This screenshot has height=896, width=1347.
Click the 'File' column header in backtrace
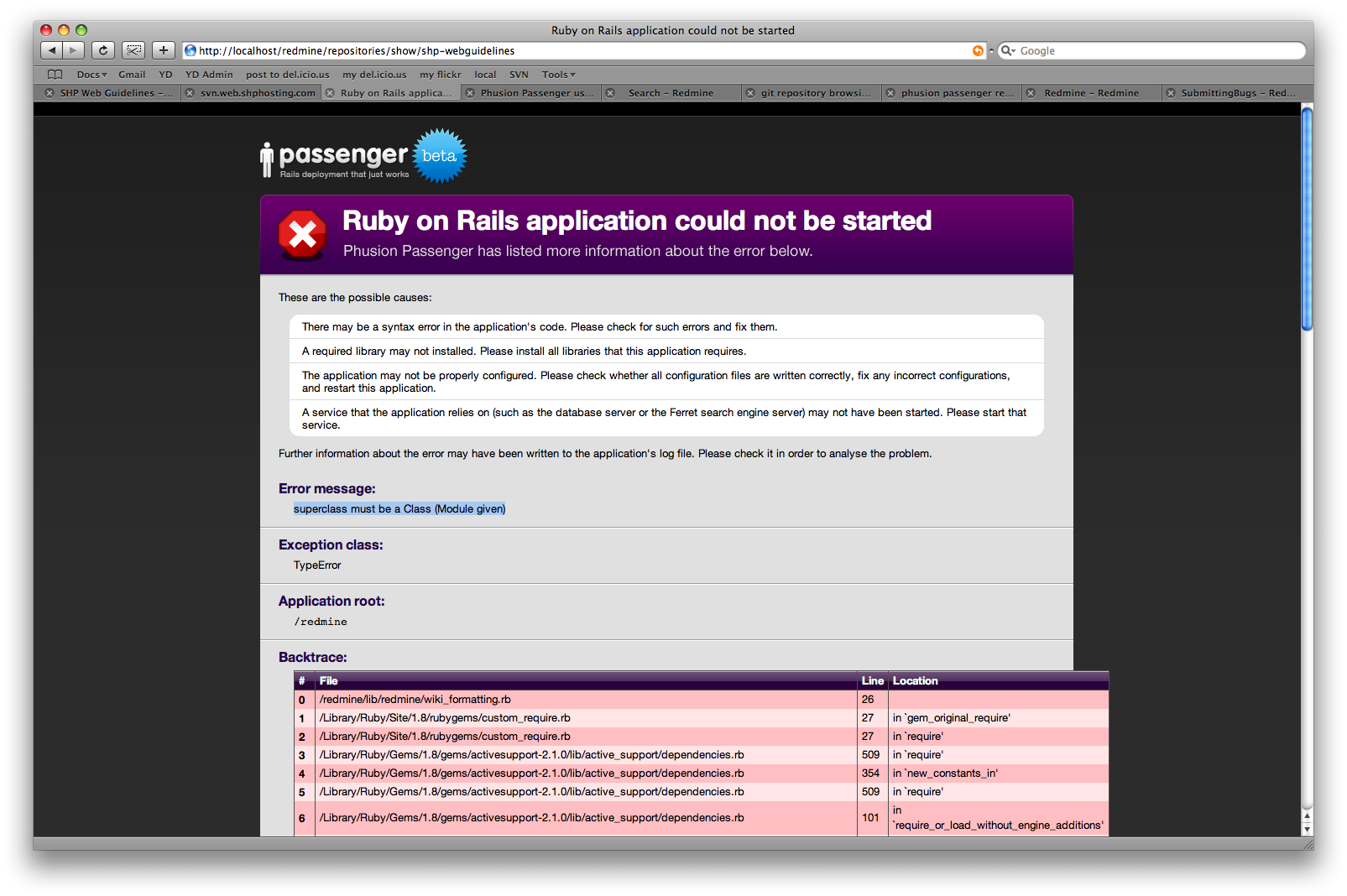pos(328,680)
